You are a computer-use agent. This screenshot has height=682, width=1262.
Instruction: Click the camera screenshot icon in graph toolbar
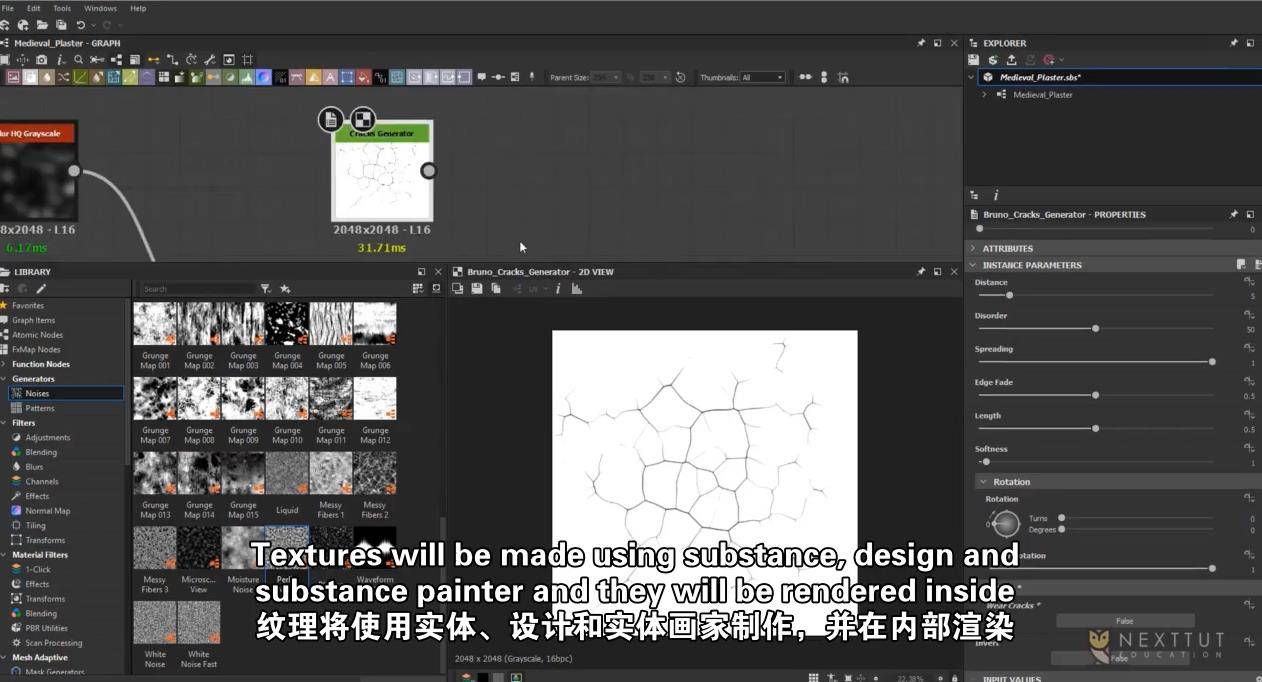[41, 60]
